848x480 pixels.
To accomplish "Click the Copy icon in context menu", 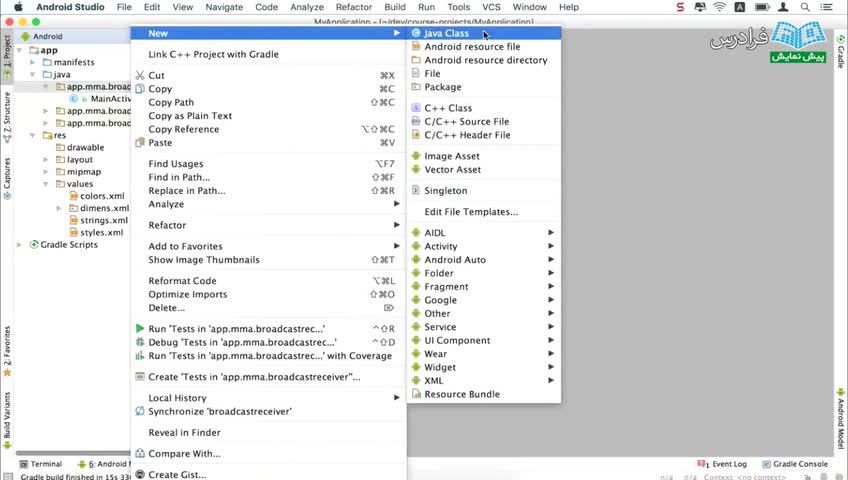I will click(x=140, y=89).
